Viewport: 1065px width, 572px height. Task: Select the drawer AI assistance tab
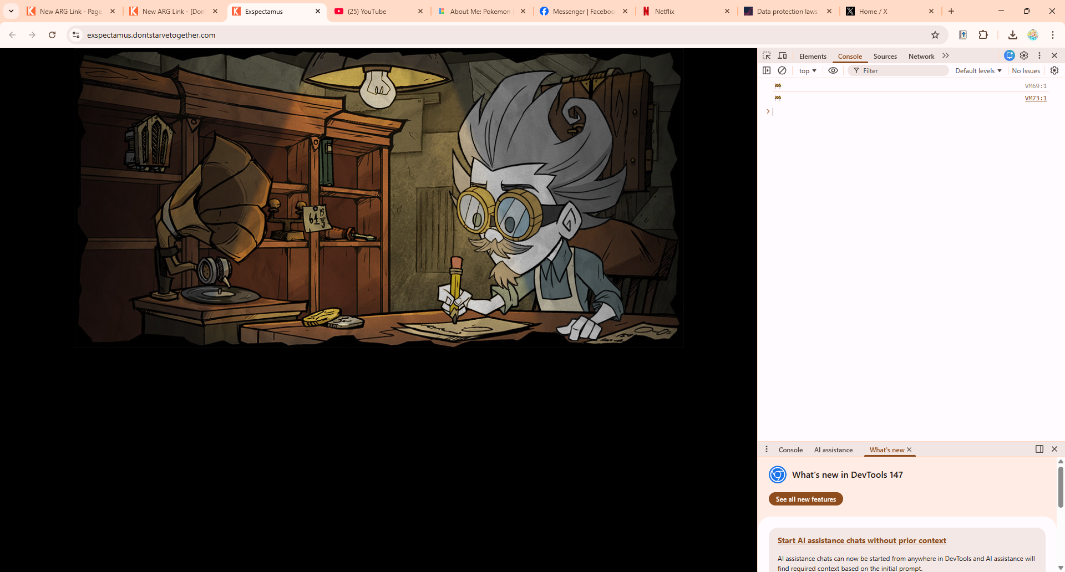833,450
